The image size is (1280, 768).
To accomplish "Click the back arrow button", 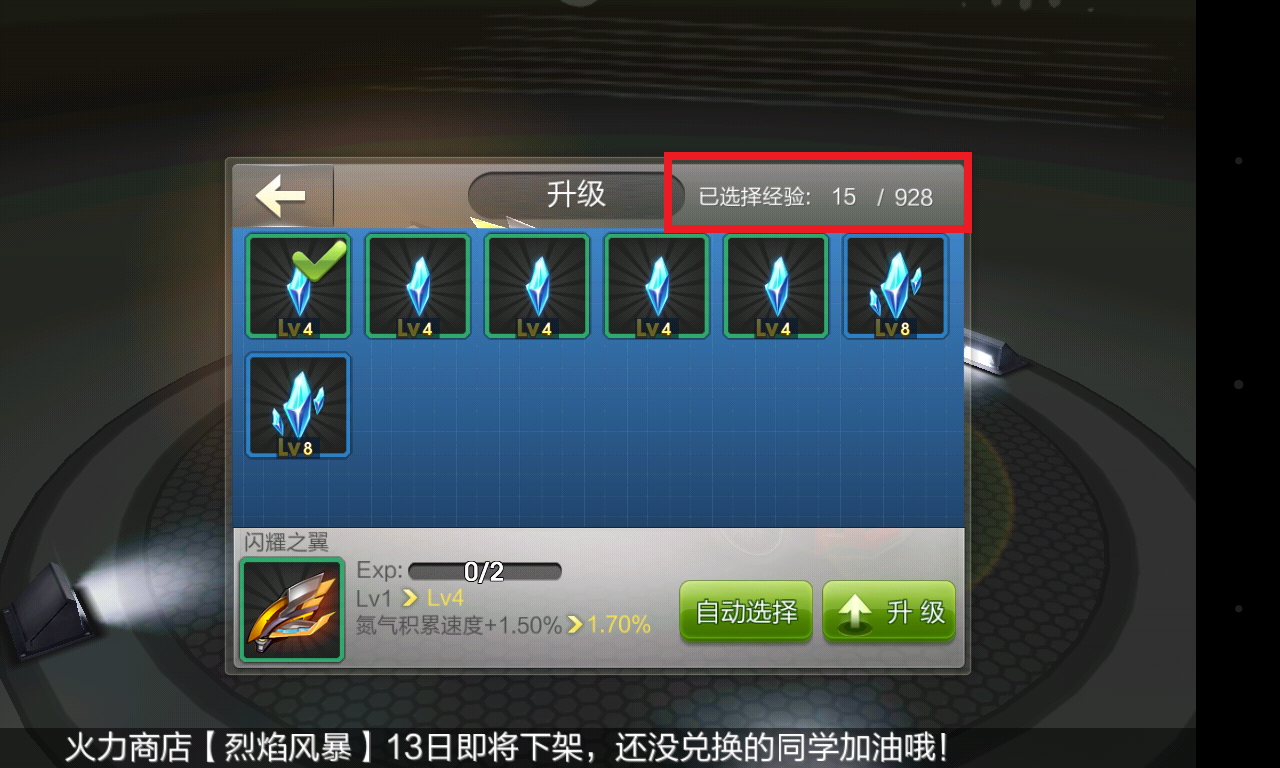I will coord(282,196).
